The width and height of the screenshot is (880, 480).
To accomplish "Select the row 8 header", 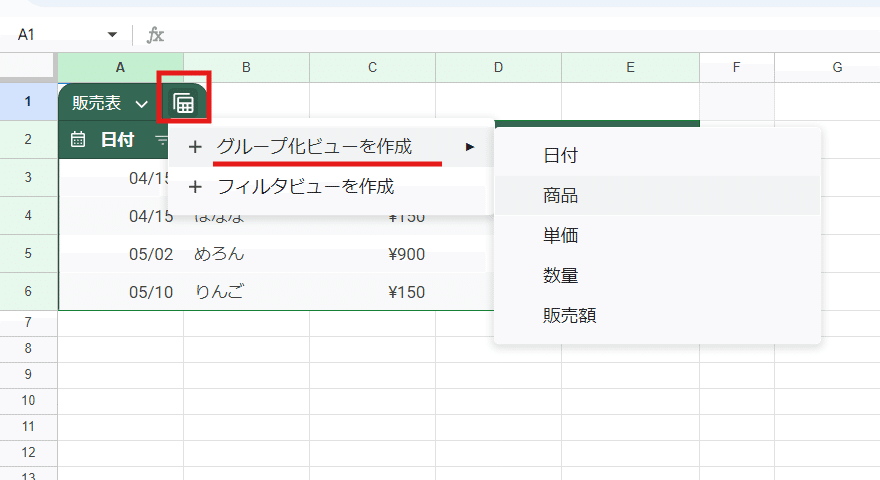I will tap(28, 348).
